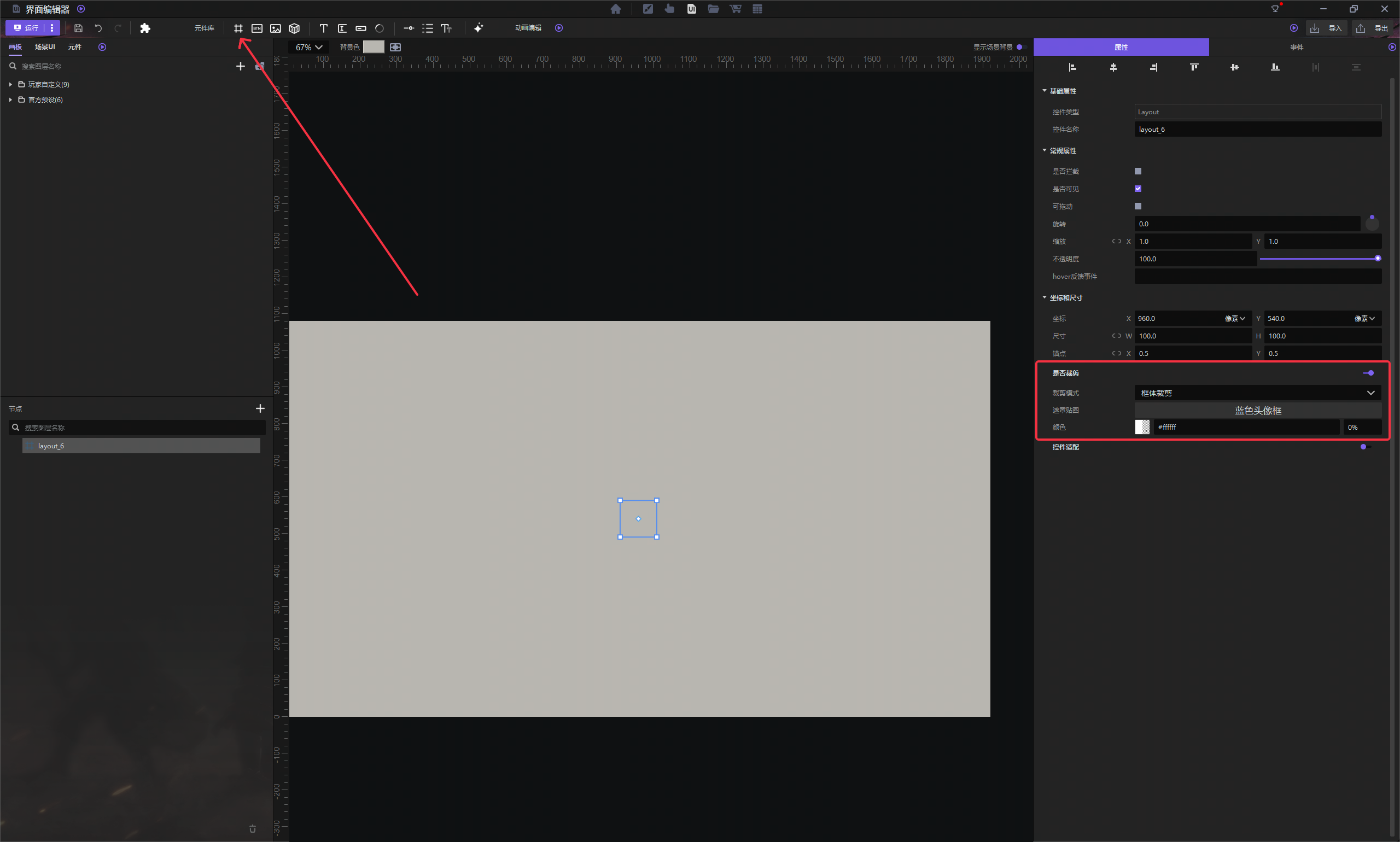Click the slider widget icon
Image resolution: width=1400 pixels, height=842 pixels.
pyautogui.click(x=409, y=28)
